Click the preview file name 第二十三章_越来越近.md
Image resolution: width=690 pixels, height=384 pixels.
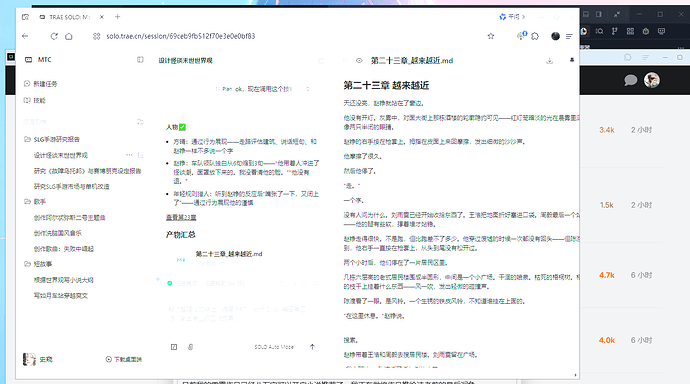[412, 61]
